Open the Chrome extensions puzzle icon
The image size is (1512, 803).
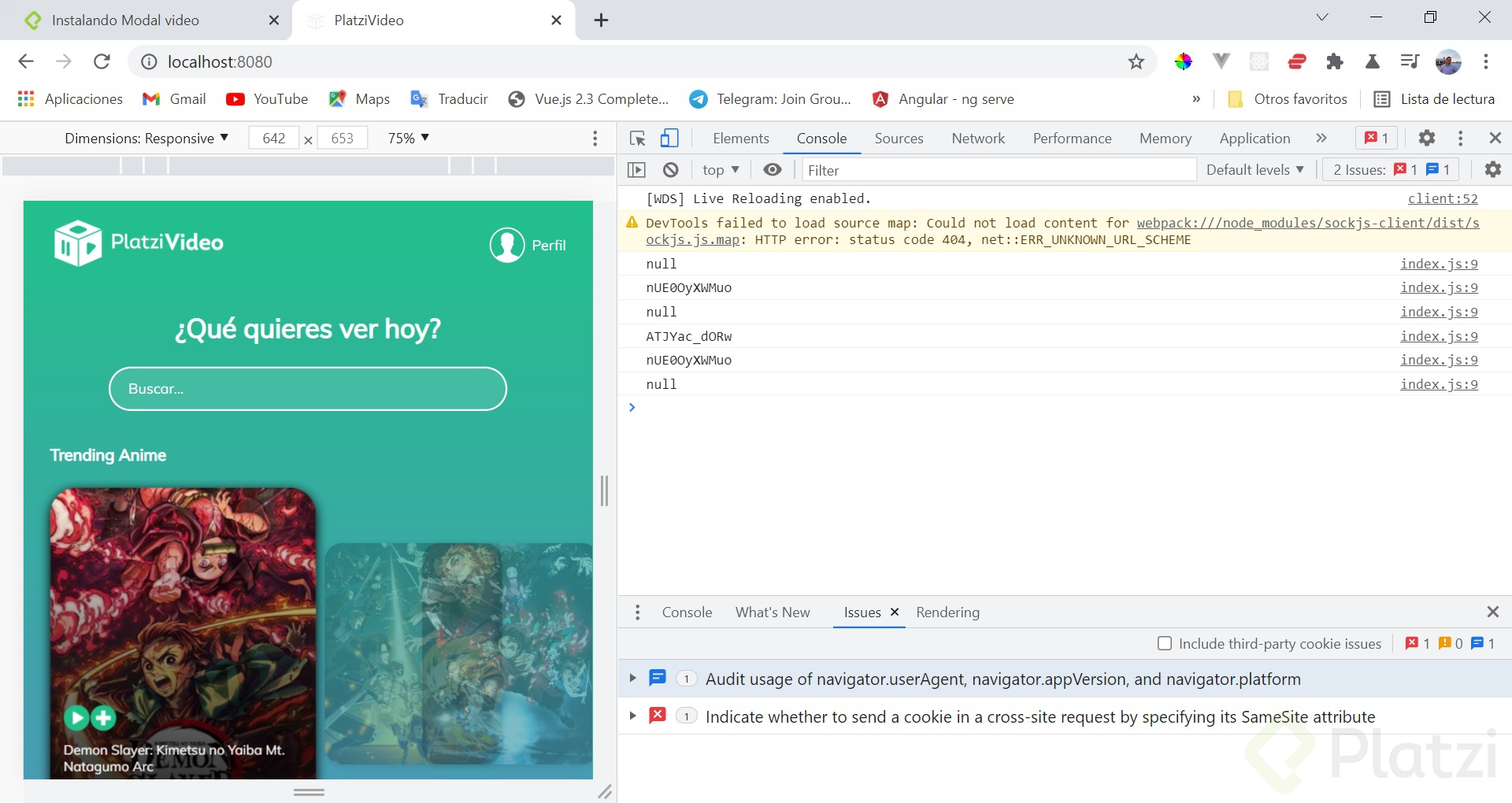[x=1335, y=61]
